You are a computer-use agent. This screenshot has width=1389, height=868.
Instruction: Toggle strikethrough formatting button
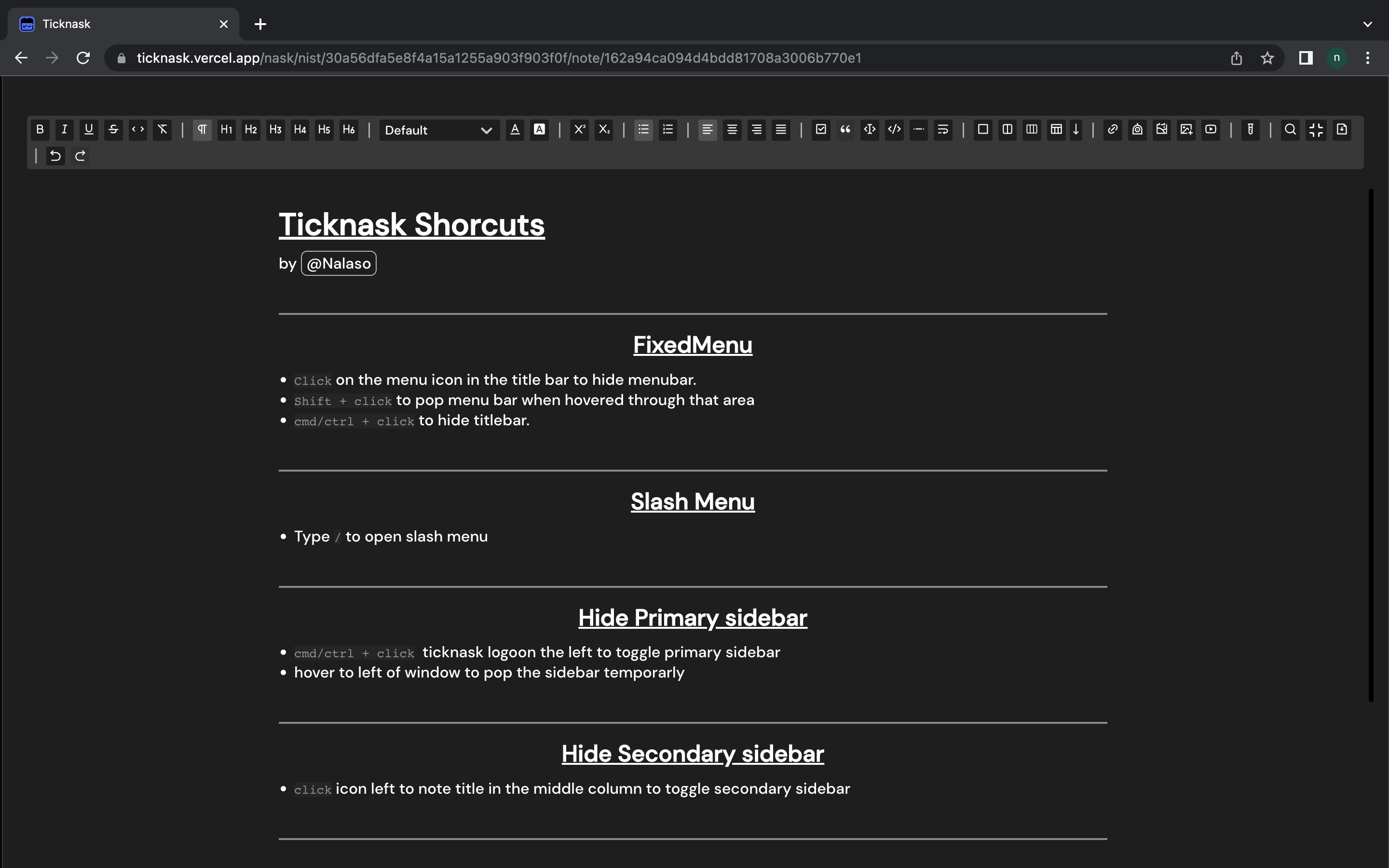coord(113,129)
